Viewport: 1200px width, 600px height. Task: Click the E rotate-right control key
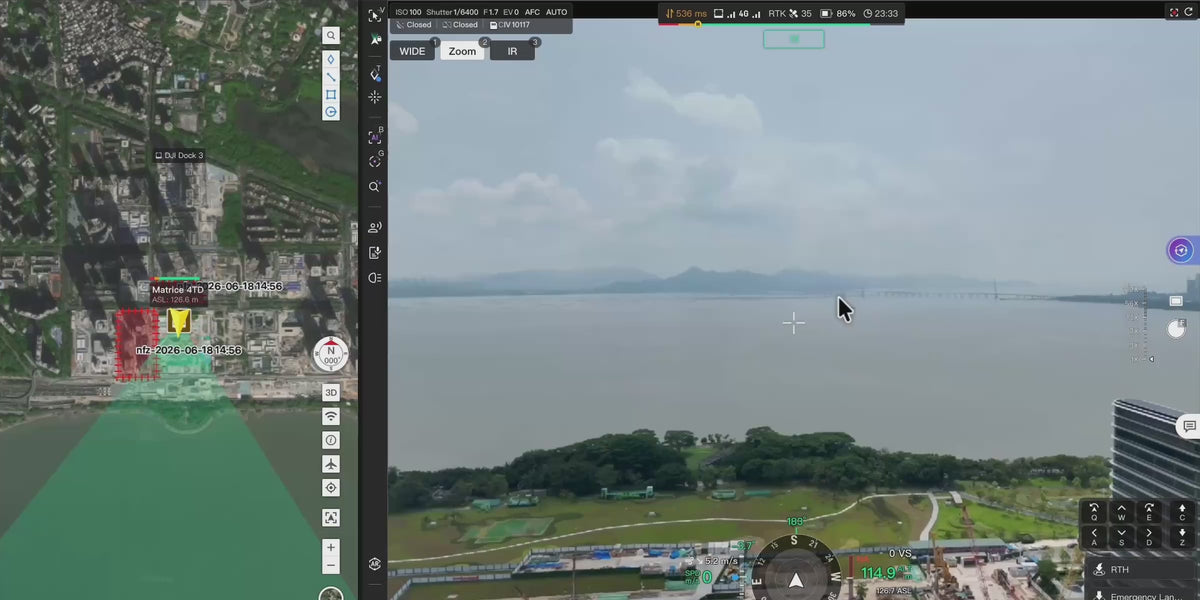click(x=1149, y=511)
